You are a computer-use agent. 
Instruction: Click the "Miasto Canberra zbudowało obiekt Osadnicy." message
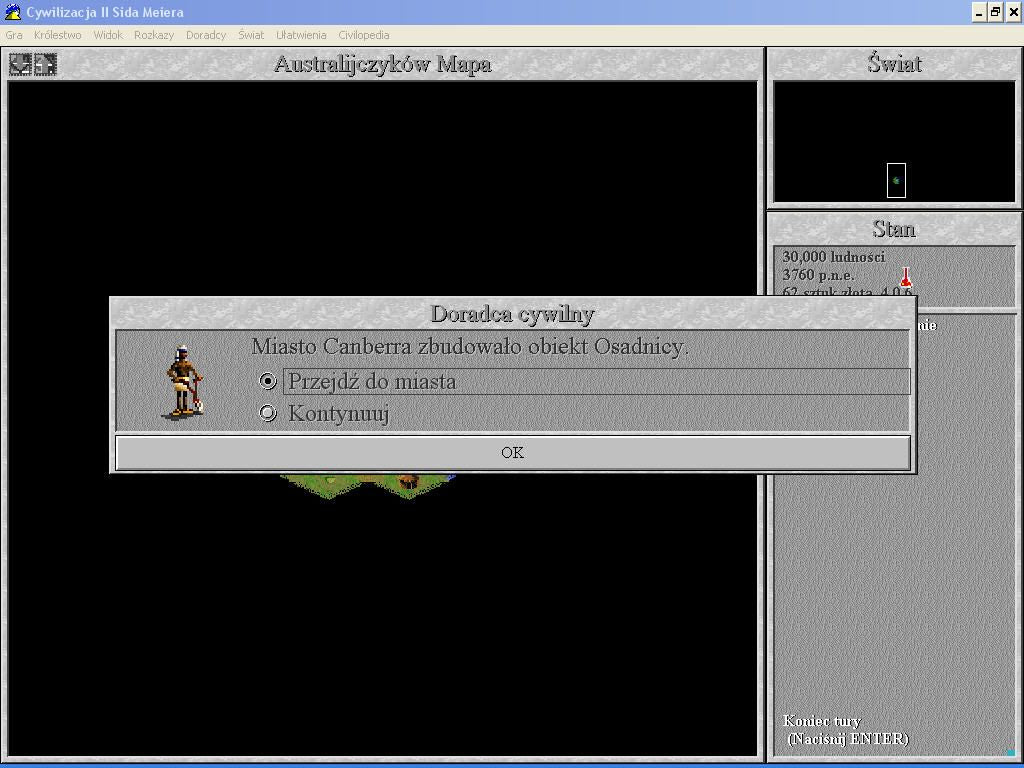coord(470,346)
